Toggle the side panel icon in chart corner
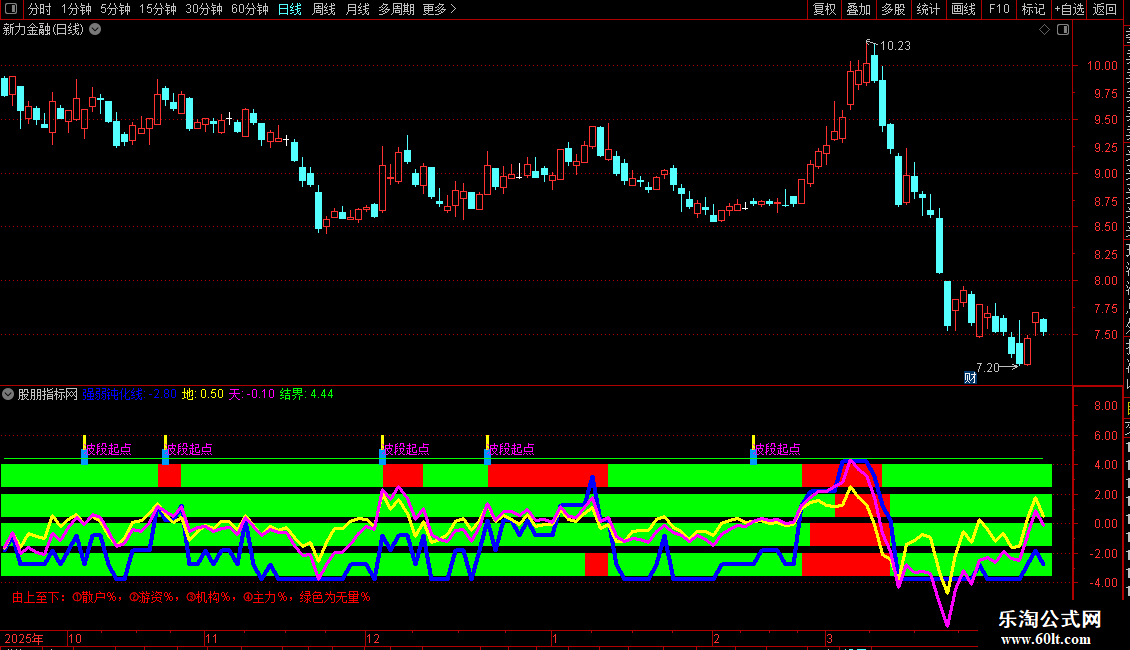 [x=1063, y=30]
